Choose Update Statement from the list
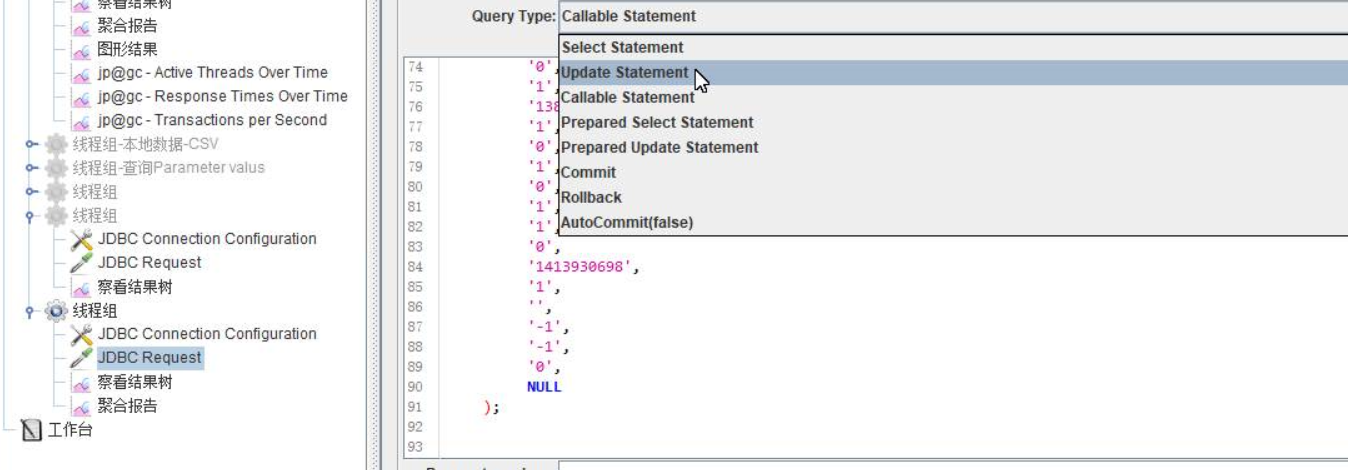Image resolution: width=1348 pixels, height=470 pixels. coord(624,73)
